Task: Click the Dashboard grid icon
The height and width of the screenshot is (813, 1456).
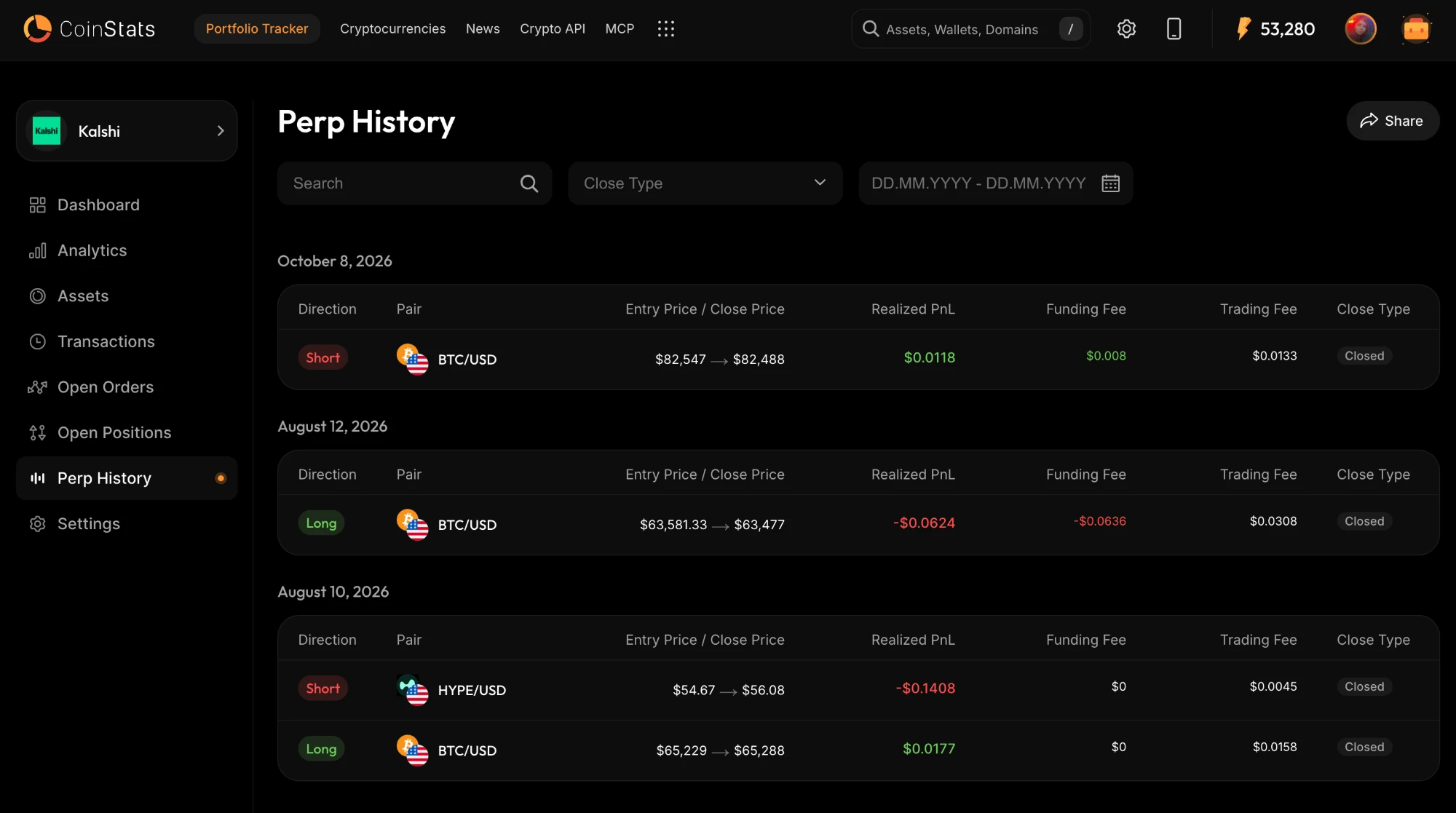Action: [x=37, y=205]
